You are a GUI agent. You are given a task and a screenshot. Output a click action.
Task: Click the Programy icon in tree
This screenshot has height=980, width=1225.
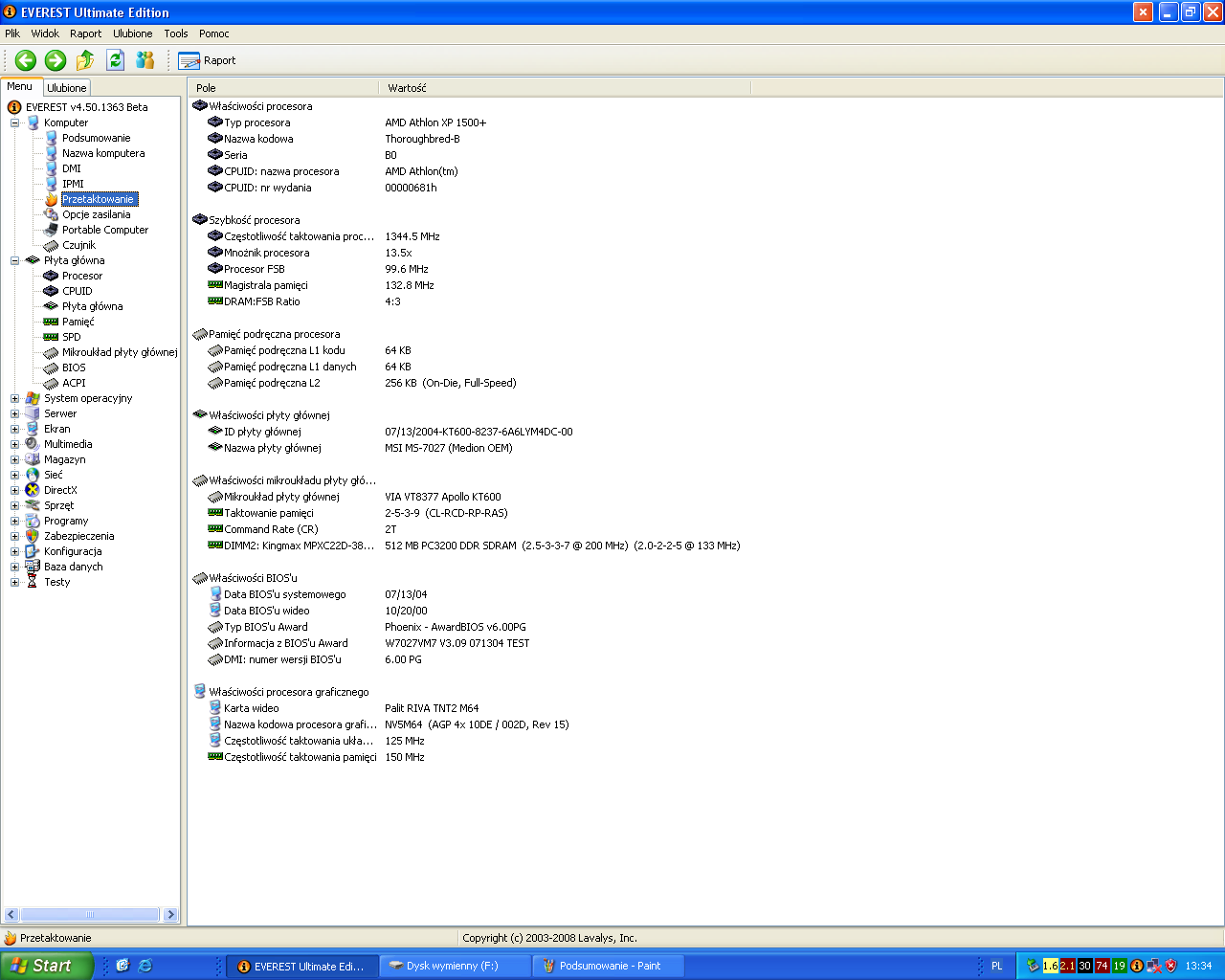[x=33, y=521]
